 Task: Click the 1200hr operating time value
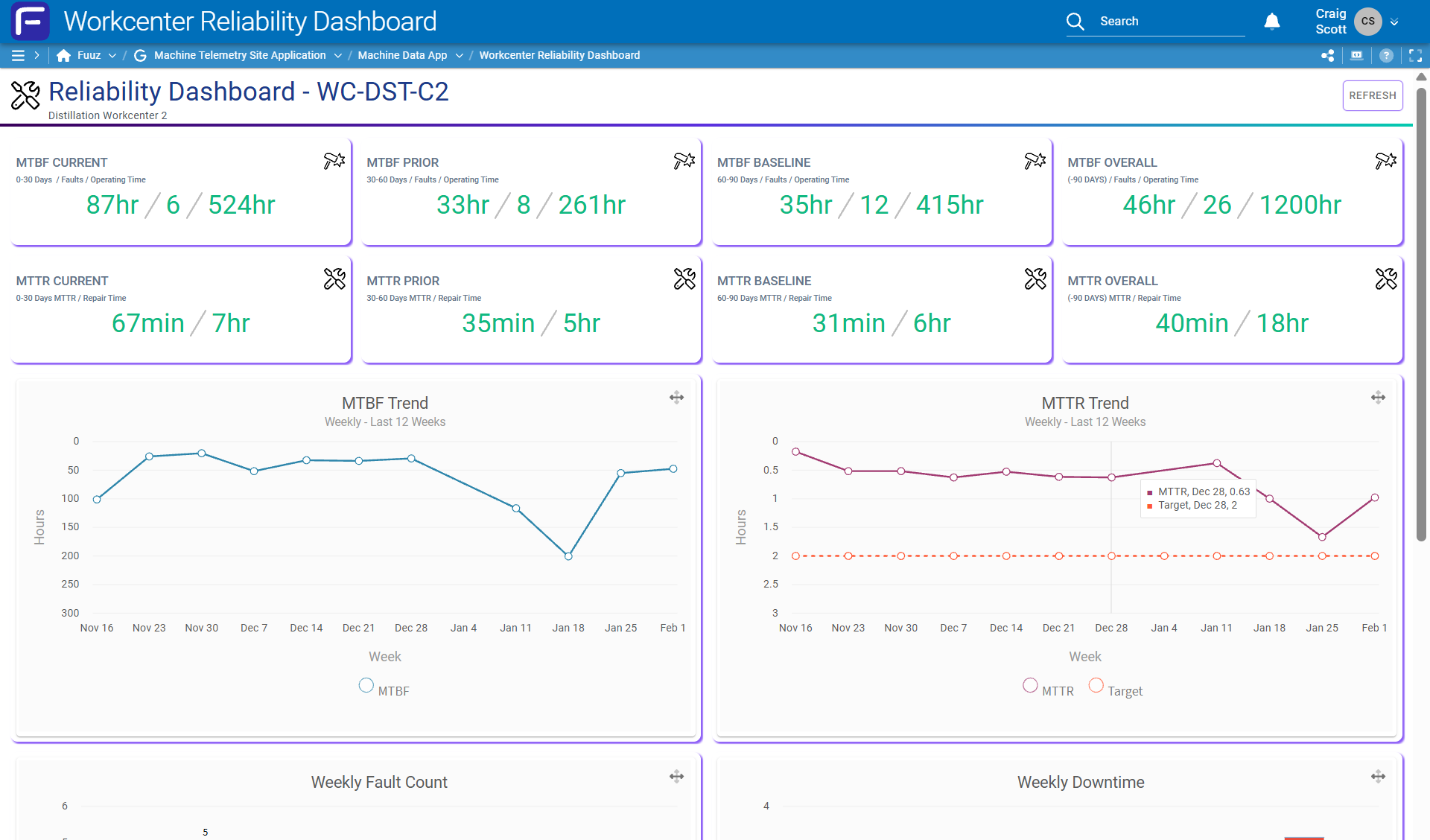(1300, 205)
